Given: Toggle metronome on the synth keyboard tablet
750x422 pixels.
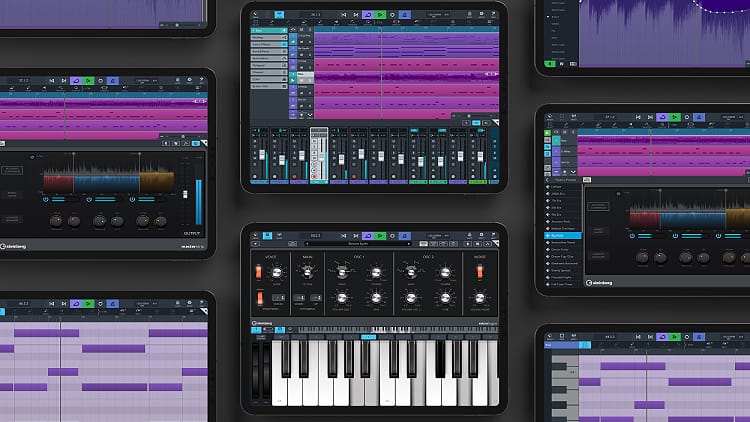Looking at the screenshot, I should [x=405, y=236].
